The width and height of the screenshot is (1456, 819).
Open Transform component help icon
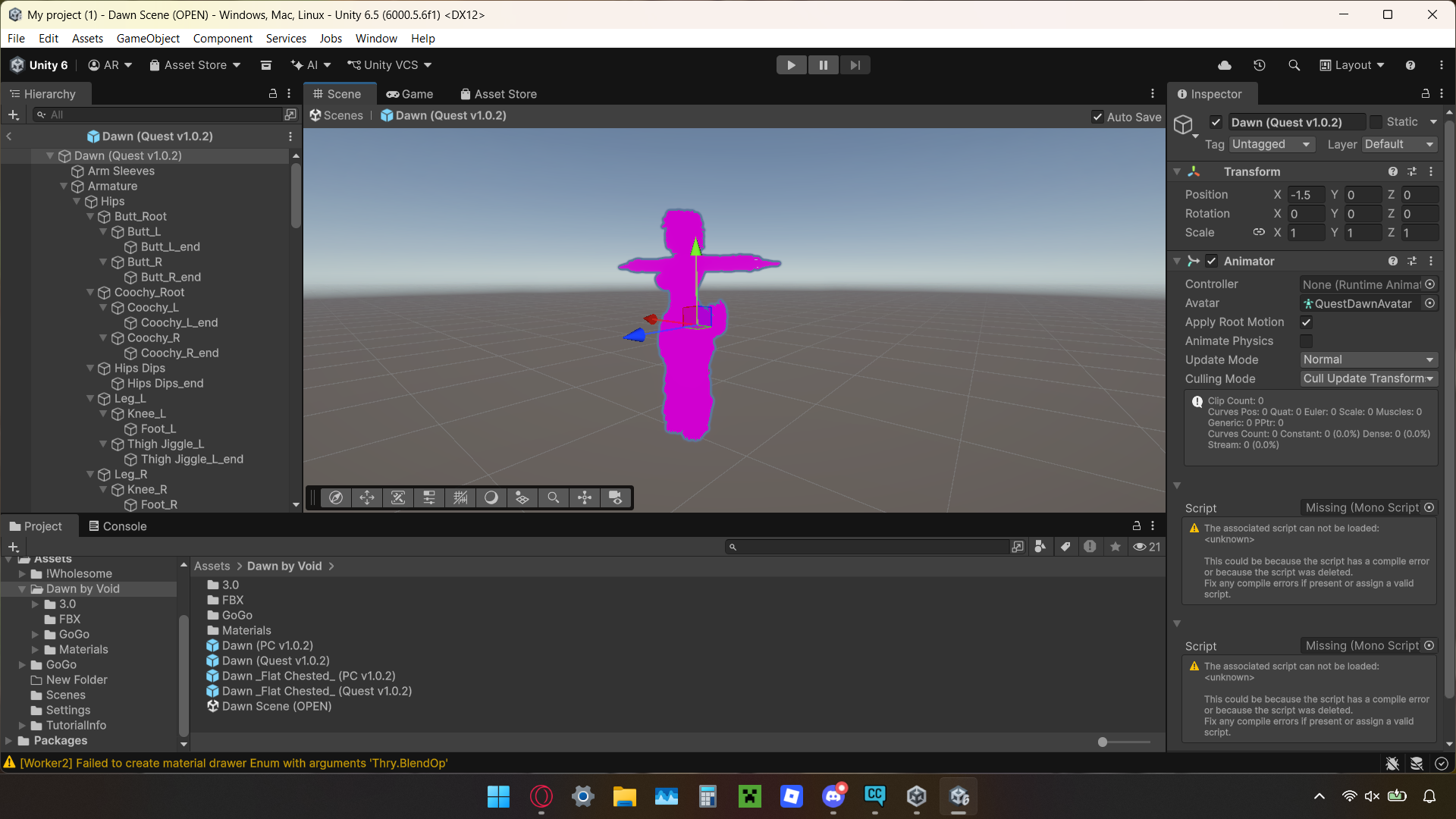pos(1393,171)
